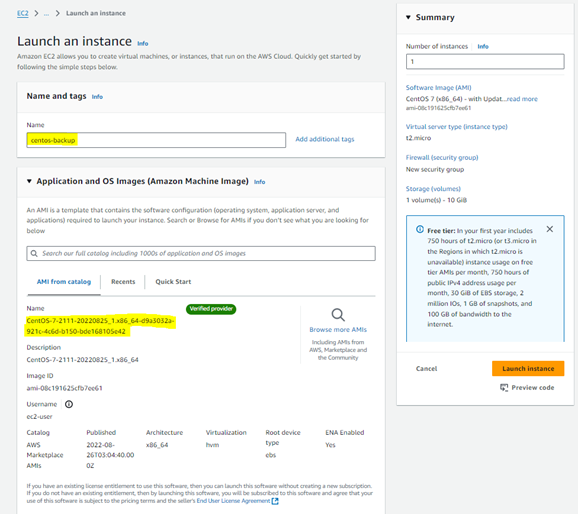
Task: Open the collapsed breadcrumb ellipsis
Action: [x=46, y=13]
